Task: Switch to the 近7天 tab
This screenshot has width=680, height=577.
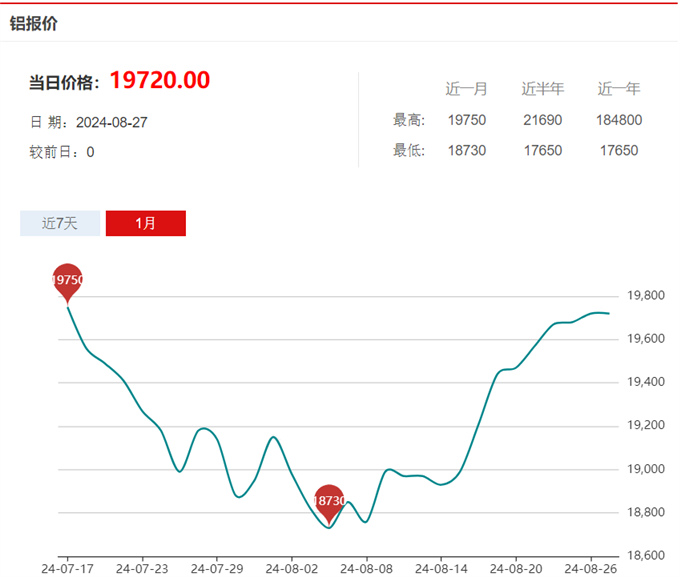Action: [60, 224]
